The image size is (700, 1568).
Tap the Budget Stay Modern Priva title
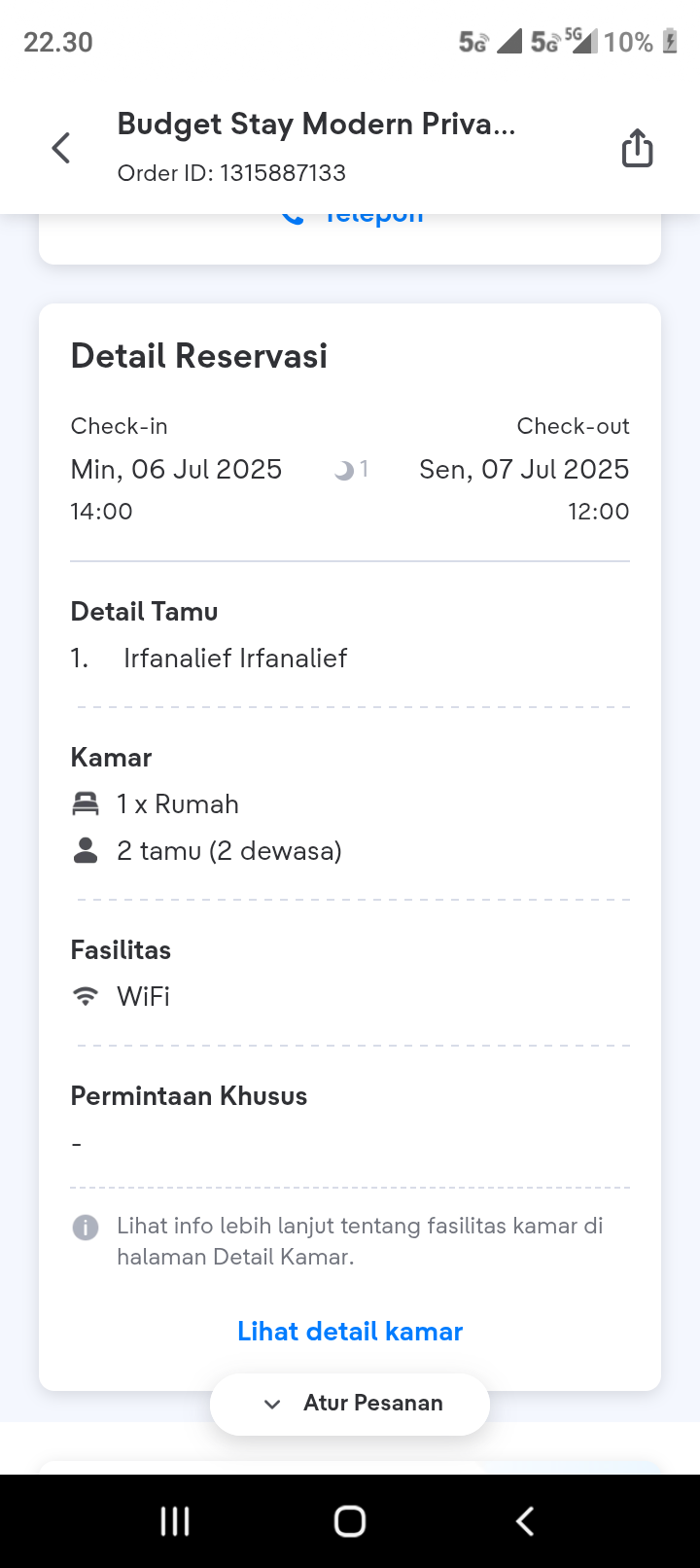(x=316, y=125)
